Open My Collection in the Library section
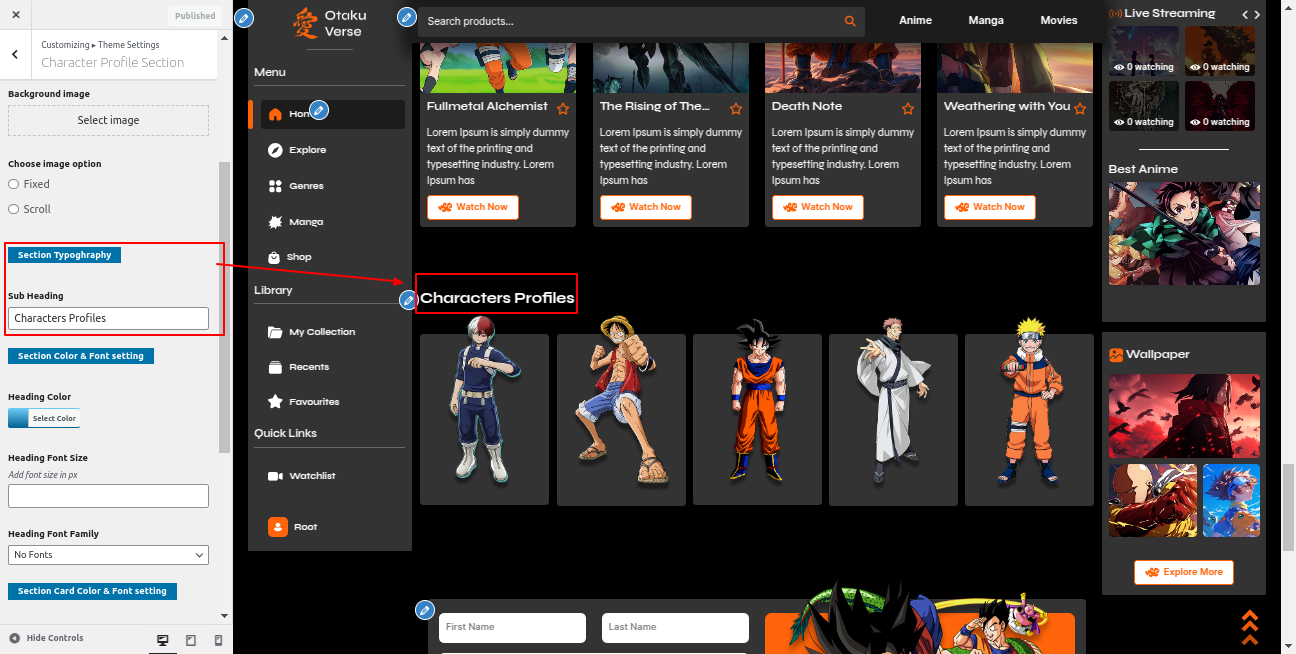The width and height of the screenshot is (1296, 654). coord(321,332)
